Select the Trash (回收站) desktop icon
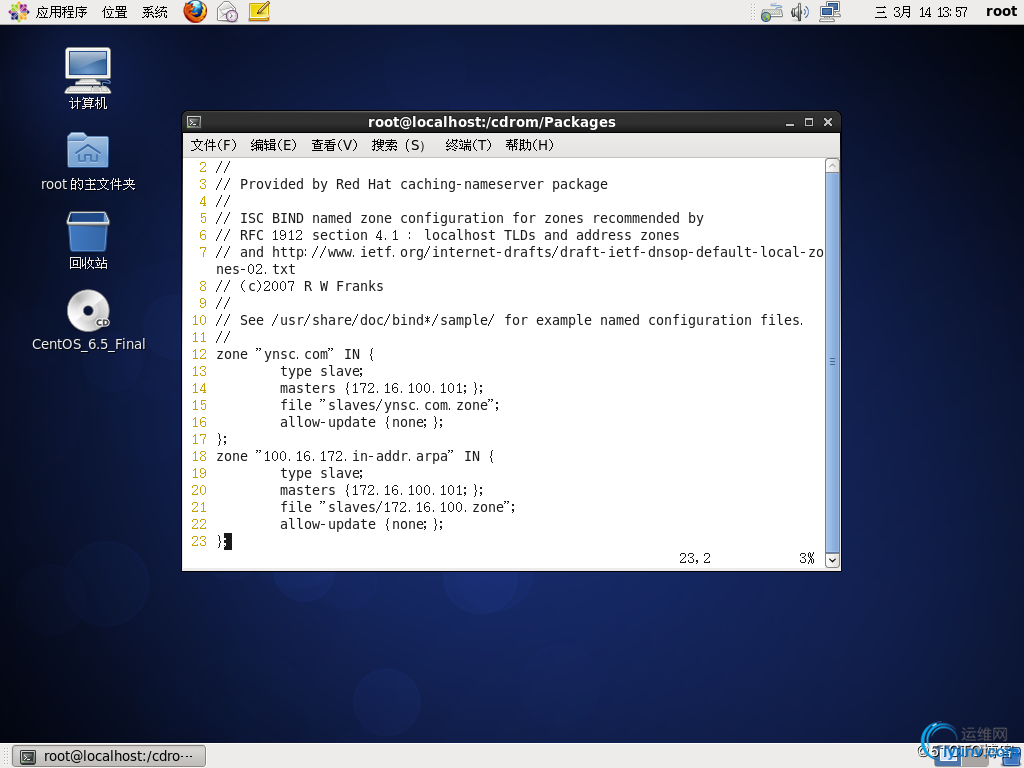Screen dimensions: 1024x768 click(x=88, y=240)
